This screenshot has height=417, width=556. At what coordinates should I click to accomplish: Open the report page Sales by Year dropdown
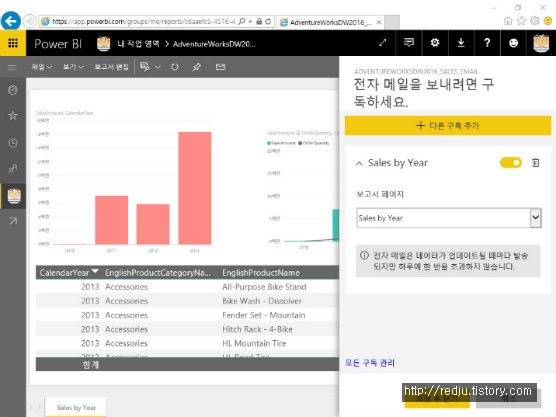click(x=449, y=218)
